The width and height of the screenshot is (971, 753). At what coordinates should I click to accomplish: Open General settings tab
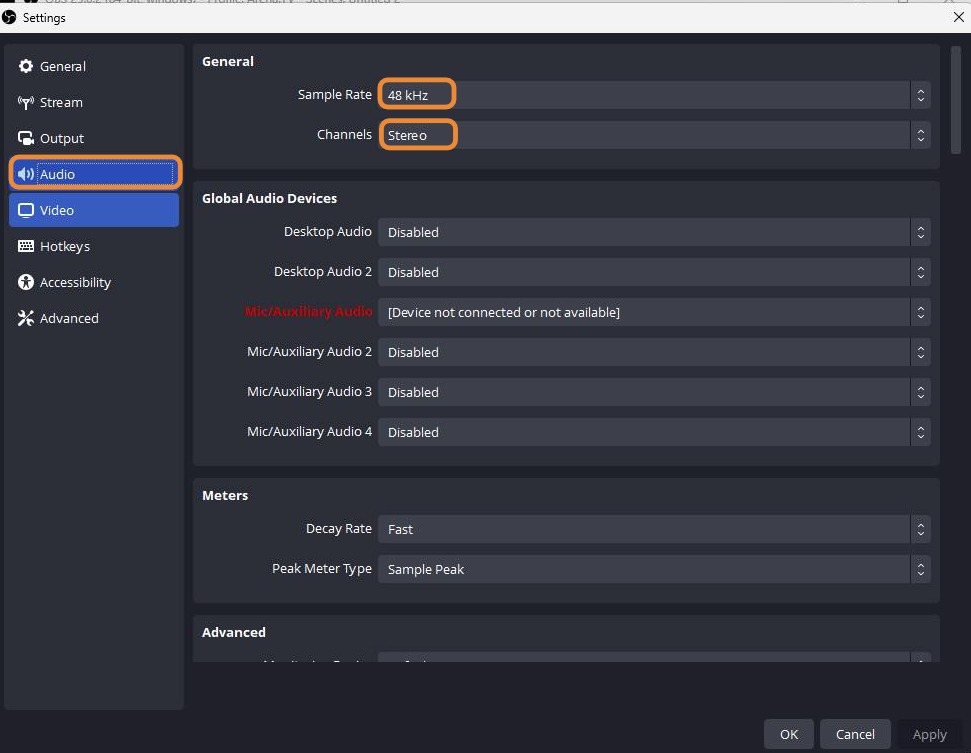94,66
